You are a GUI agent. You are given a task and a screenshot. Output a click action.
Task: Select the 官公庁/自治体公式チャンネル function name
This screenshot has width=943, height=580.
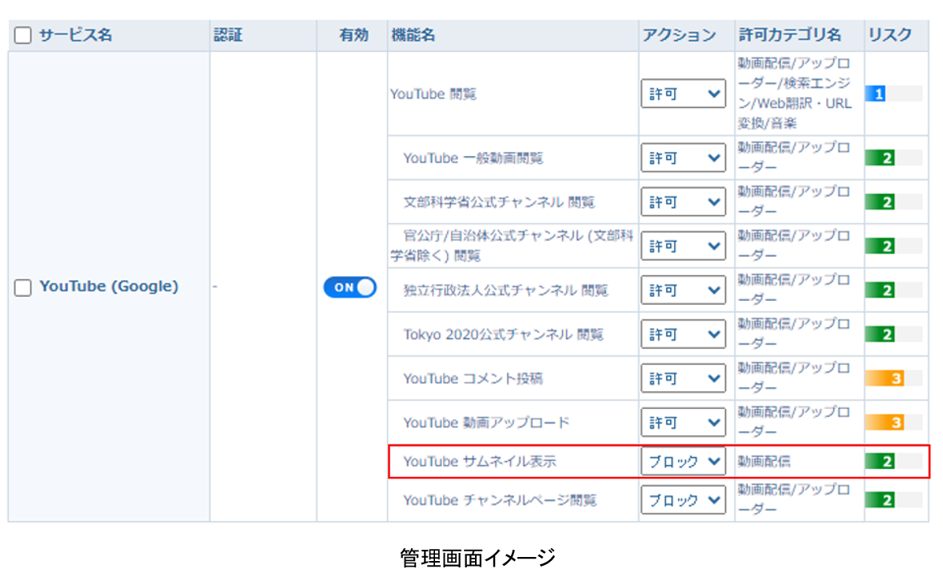[512, 245]
